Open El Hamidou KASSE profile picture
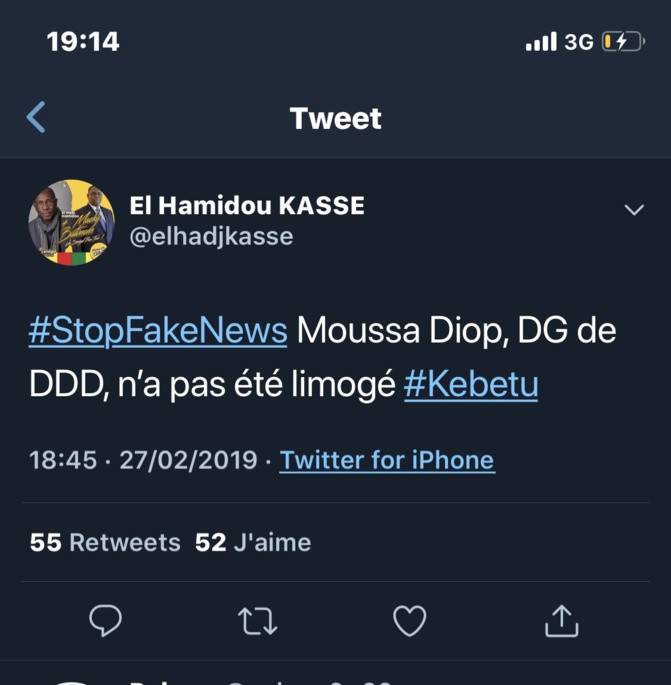Viewport: 671px width, 685px height. 71,222
